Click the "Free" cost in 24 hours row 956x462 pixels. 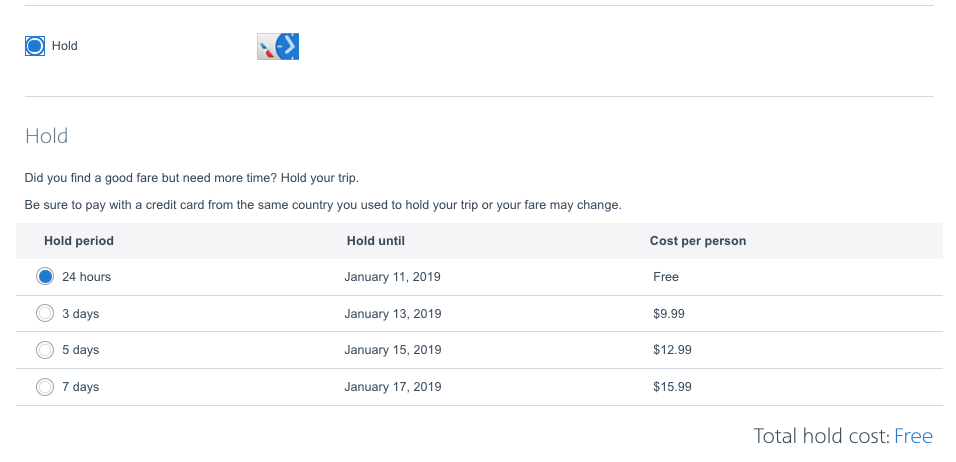click(666, 277)
